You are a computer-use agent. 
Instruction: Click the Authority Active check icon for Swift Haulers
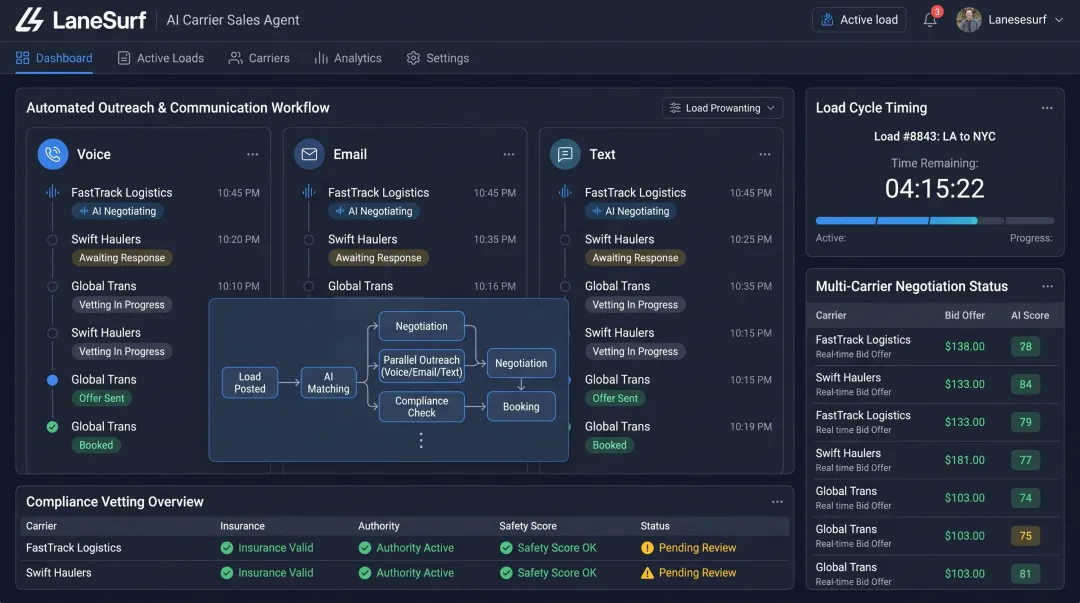[x=365, y=573]
